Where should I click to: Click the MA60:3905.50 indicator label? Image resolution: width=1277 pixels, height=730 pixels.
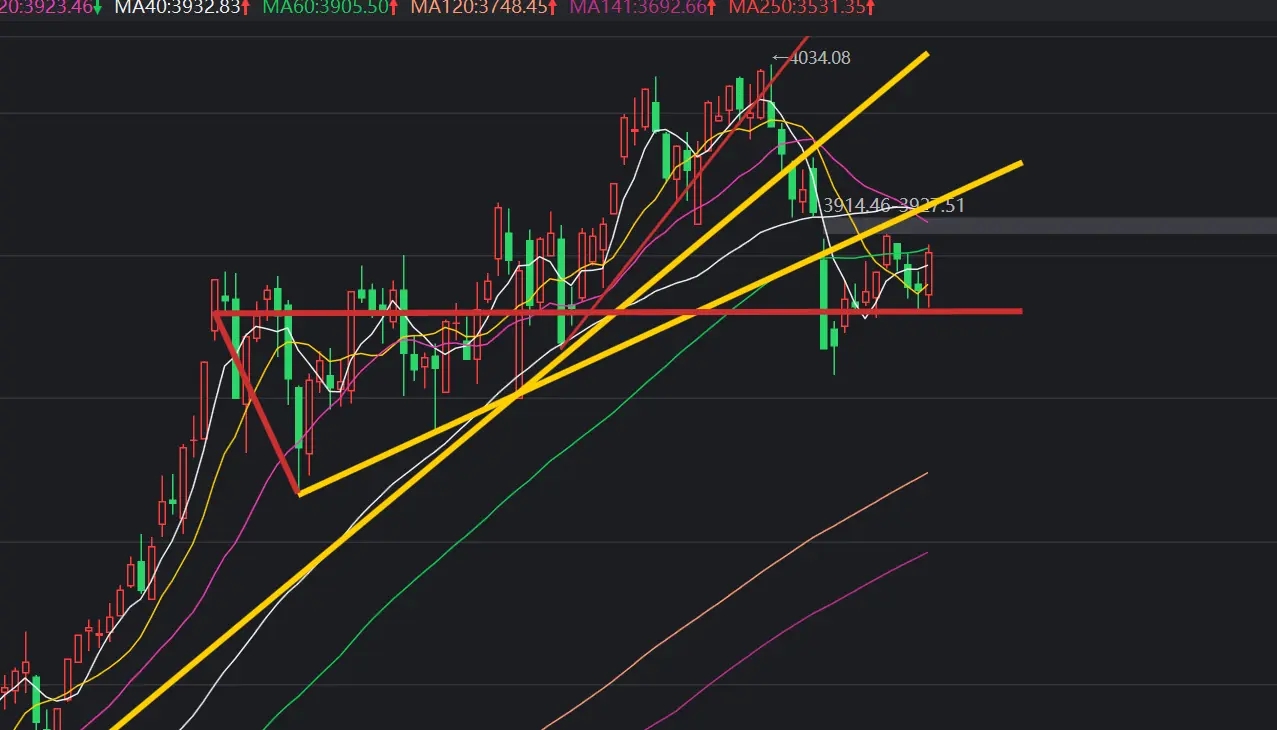(x=330, y=8)
